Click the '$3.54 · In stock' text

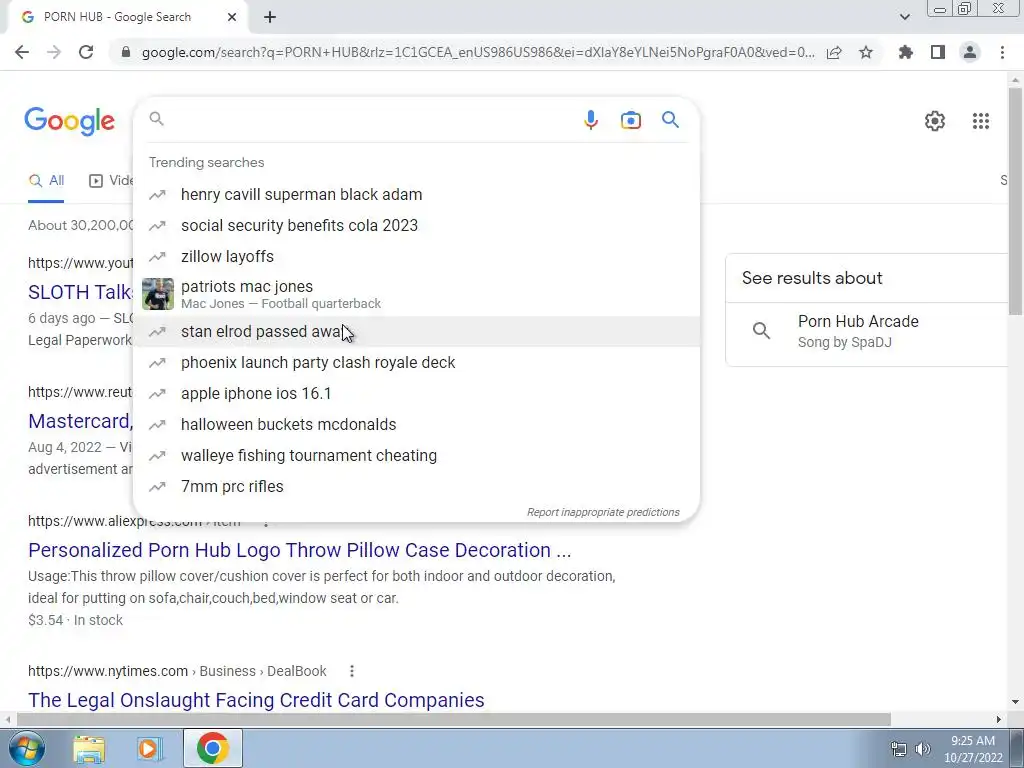(x=75, y=620)
